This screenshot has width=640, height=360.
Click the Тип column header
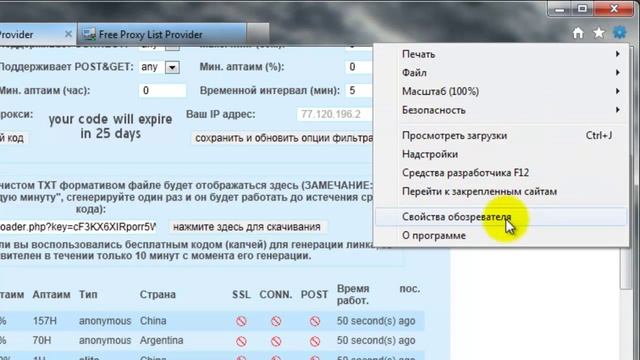88,295
